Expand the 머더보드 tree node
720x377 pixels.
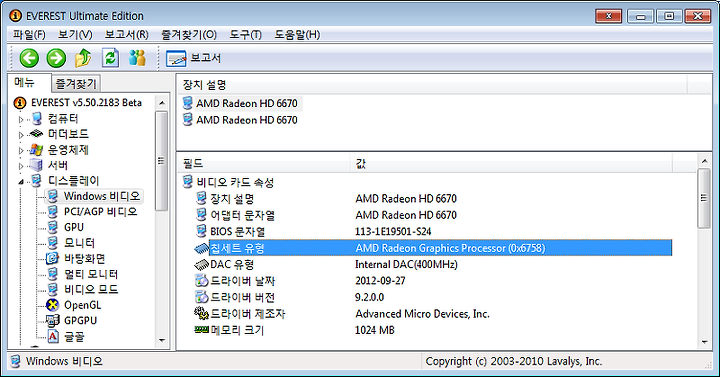point(21,135)
